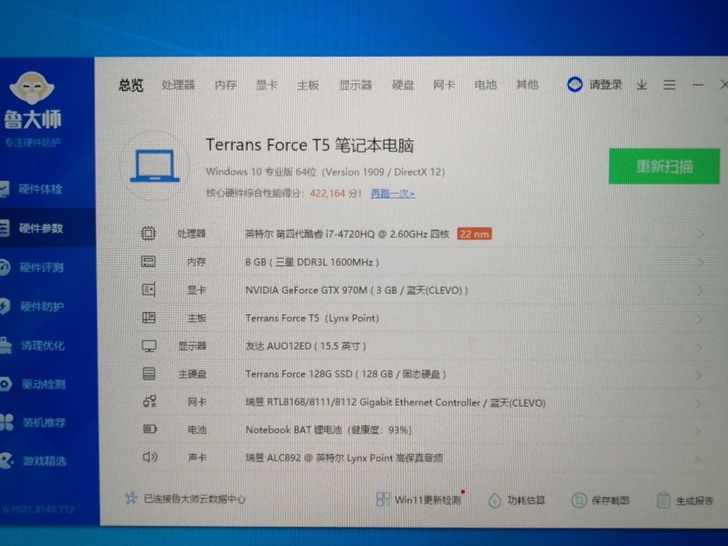Click the Terrans Force 128G SSD text
Image resolution: width=728 pixels, height=546 pixels.
point(345,374)
